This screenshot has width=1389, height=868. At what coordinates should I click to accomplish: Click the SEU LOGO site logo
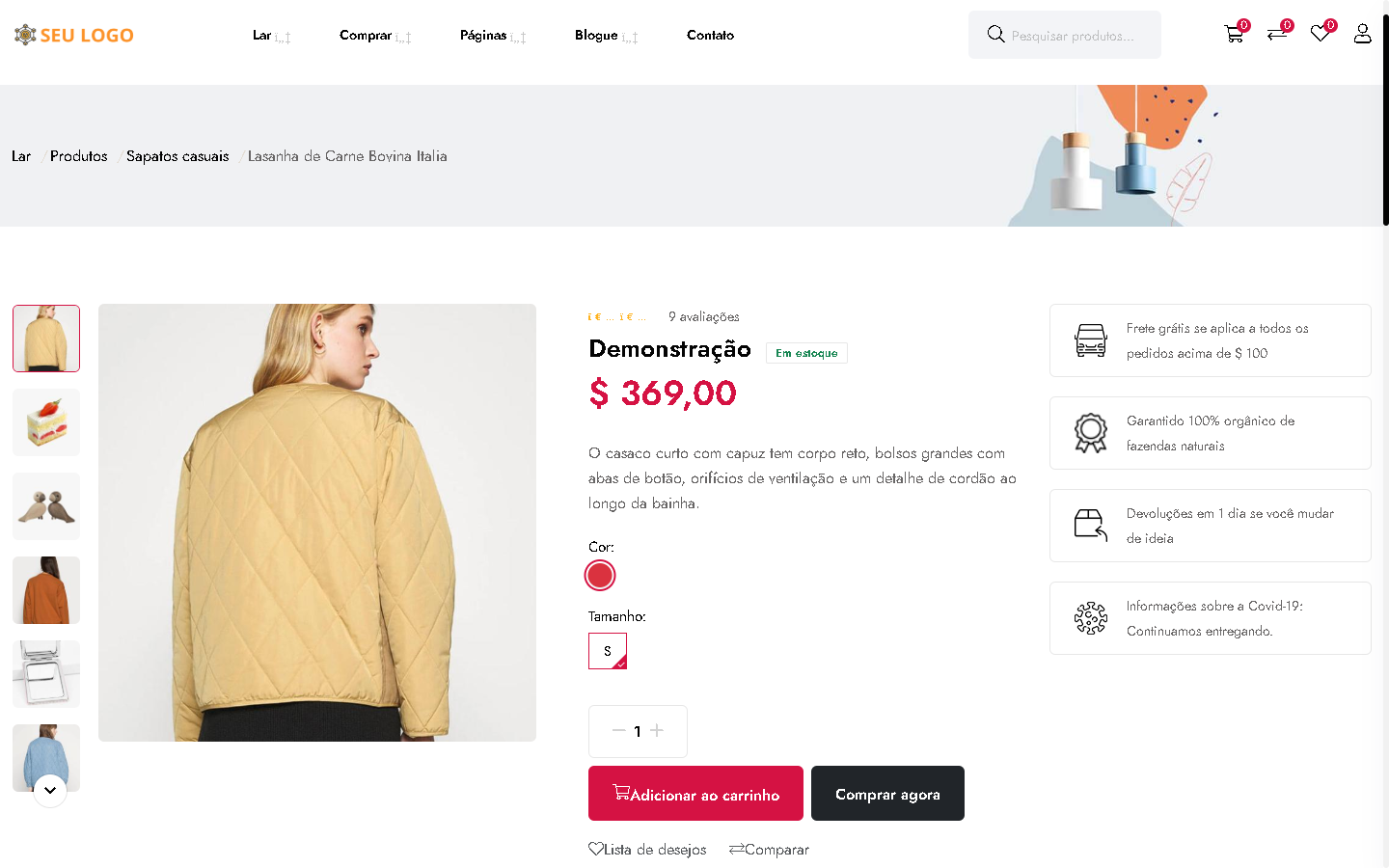[74, 36]
